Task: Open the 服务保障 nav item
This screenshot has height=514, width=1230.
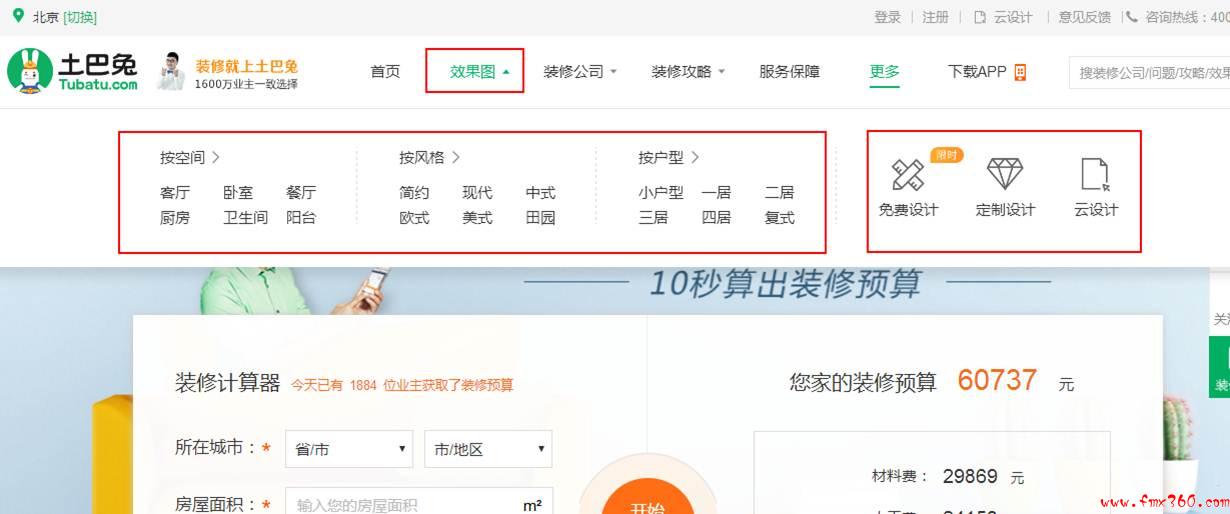Action: (789, 72)
